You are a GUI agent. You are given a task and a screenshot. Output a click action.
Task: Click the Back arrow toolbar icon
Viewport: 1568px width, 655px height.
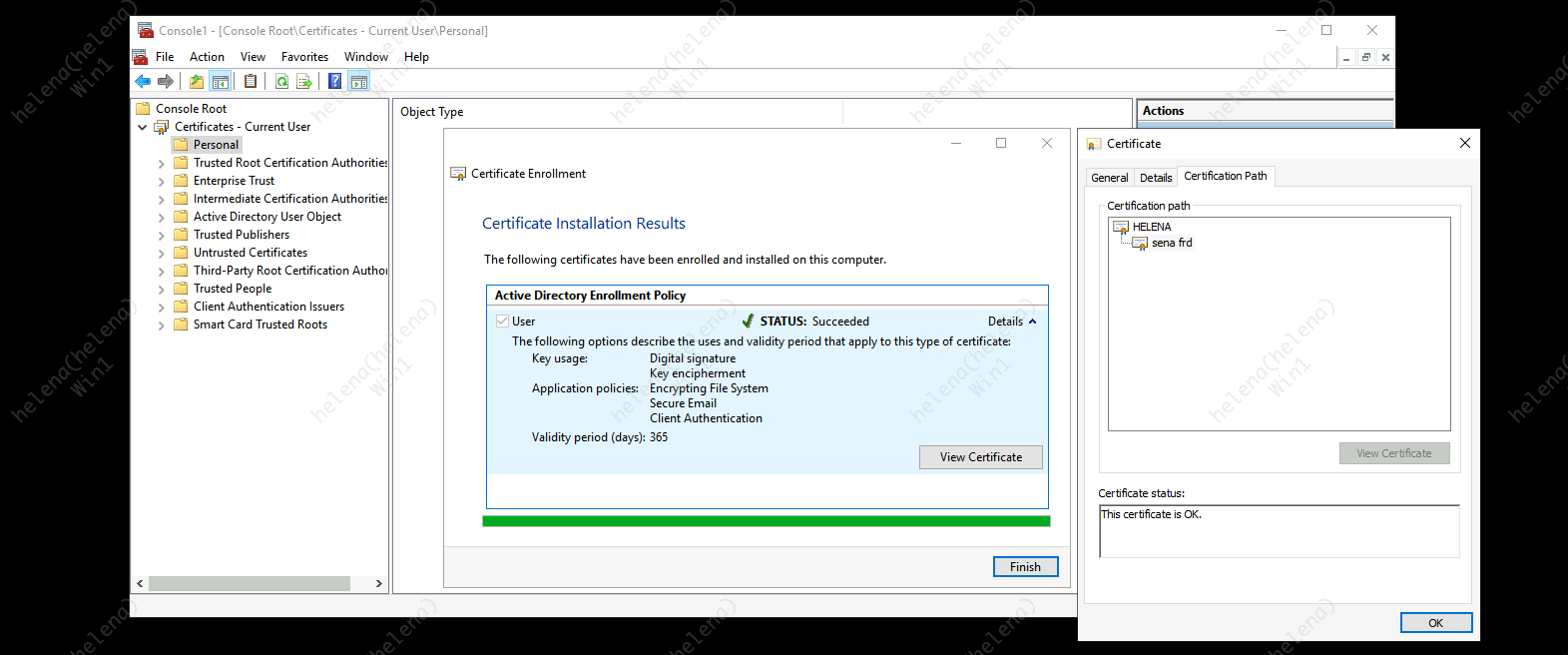[x=143, y=82]
